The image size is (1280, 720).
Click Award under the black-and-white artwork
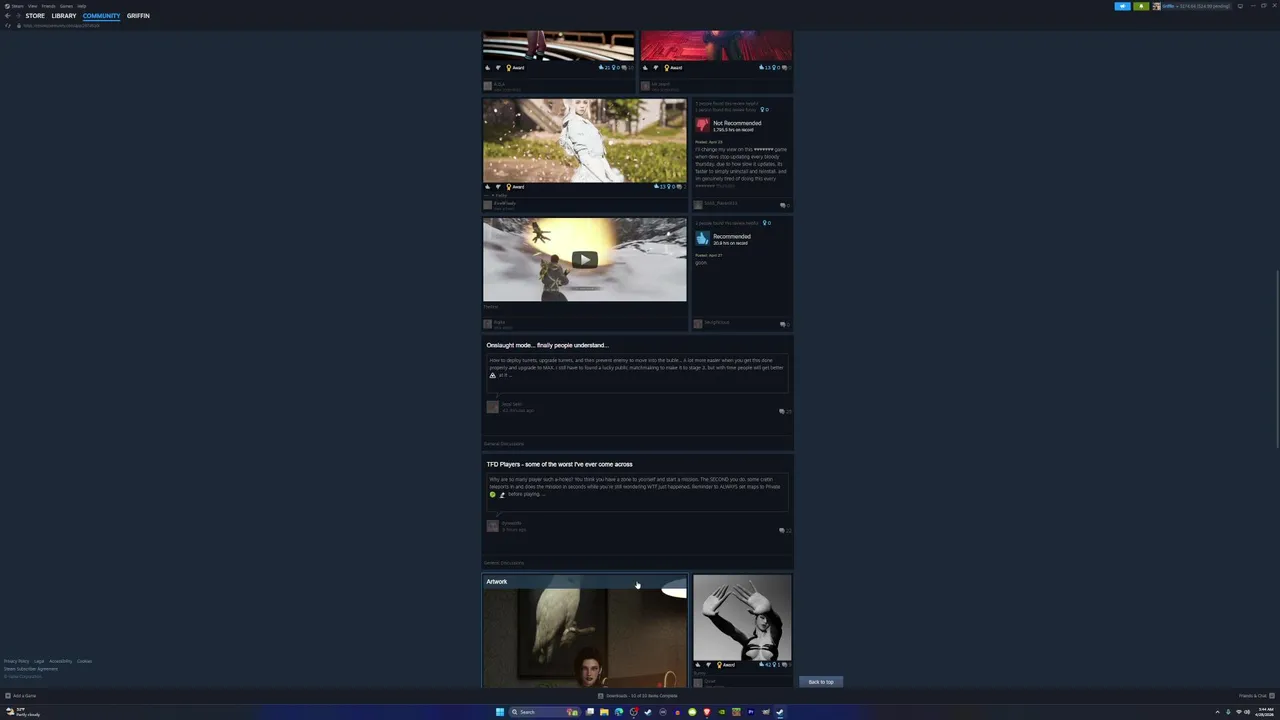(x=725, y=665)
